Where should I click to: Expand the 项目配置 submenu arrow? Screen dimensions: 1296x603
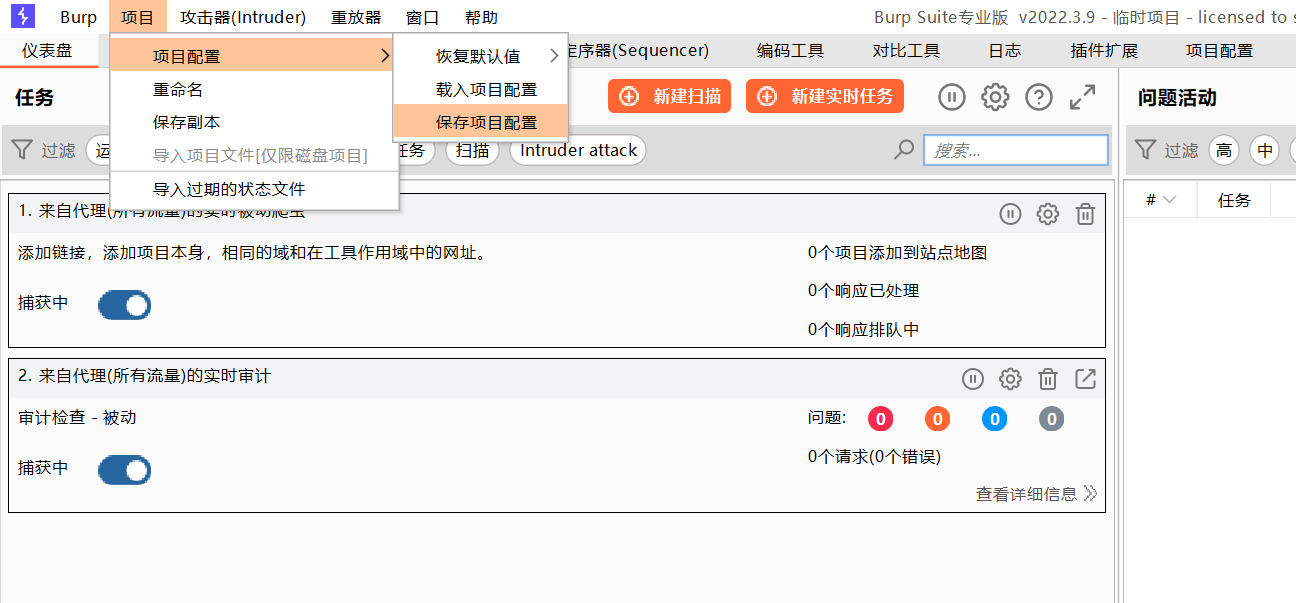(385, 56)
